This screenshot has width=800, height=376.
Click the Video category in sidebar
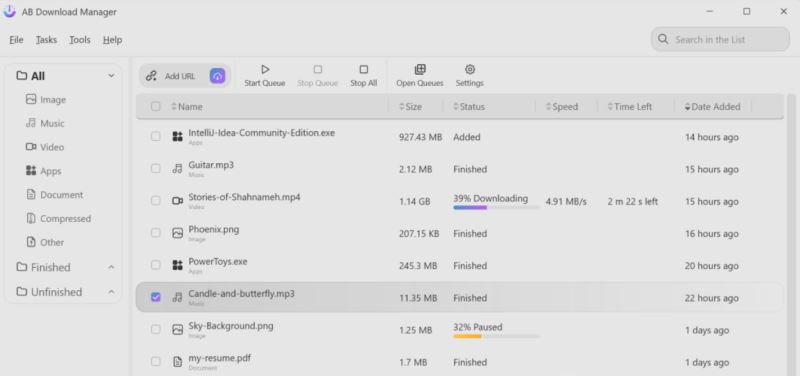pyautogui.click(x=45, y=147)
